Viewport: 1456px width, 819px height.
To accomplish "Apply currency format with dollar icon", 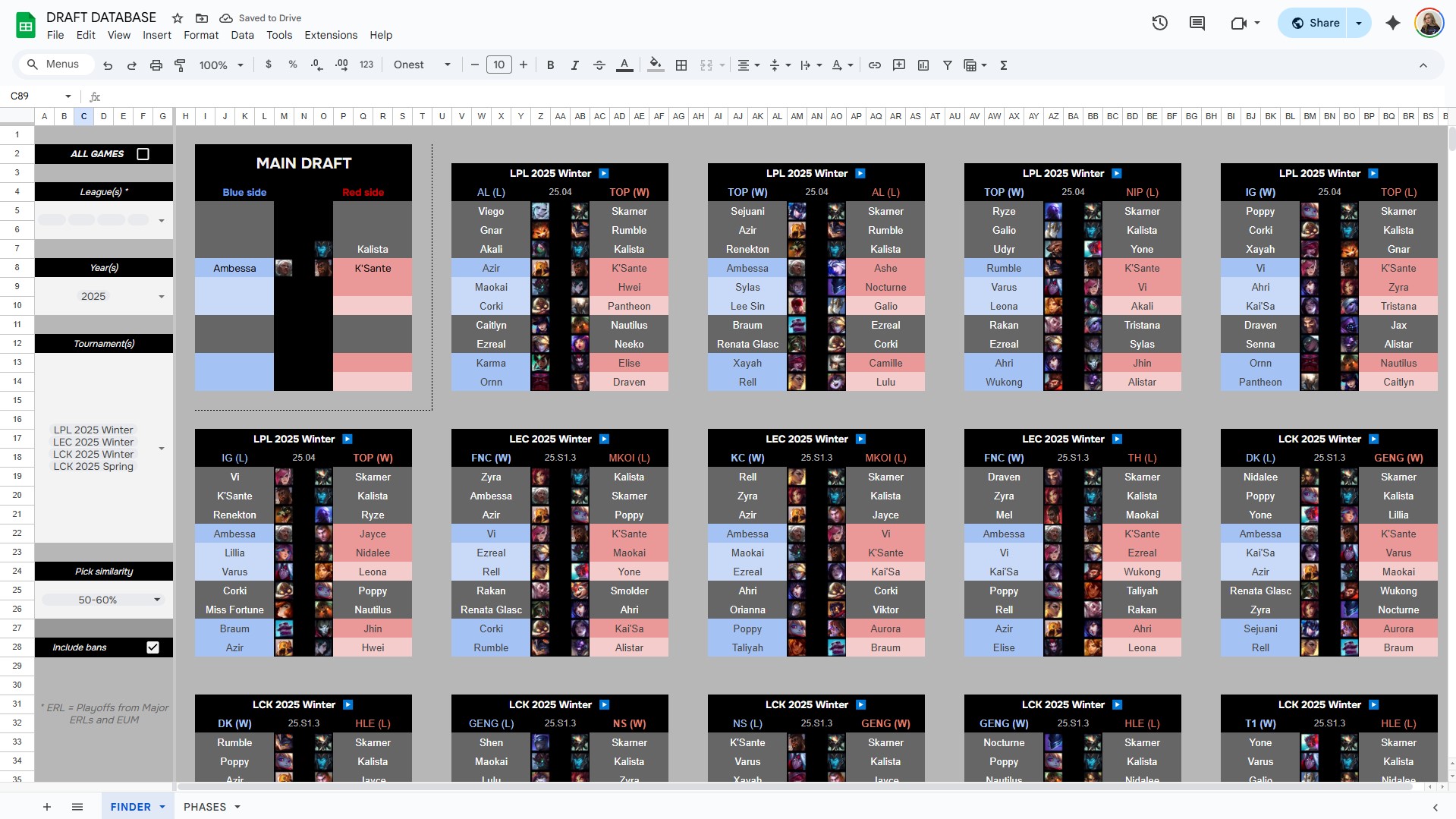I will 269,65.
